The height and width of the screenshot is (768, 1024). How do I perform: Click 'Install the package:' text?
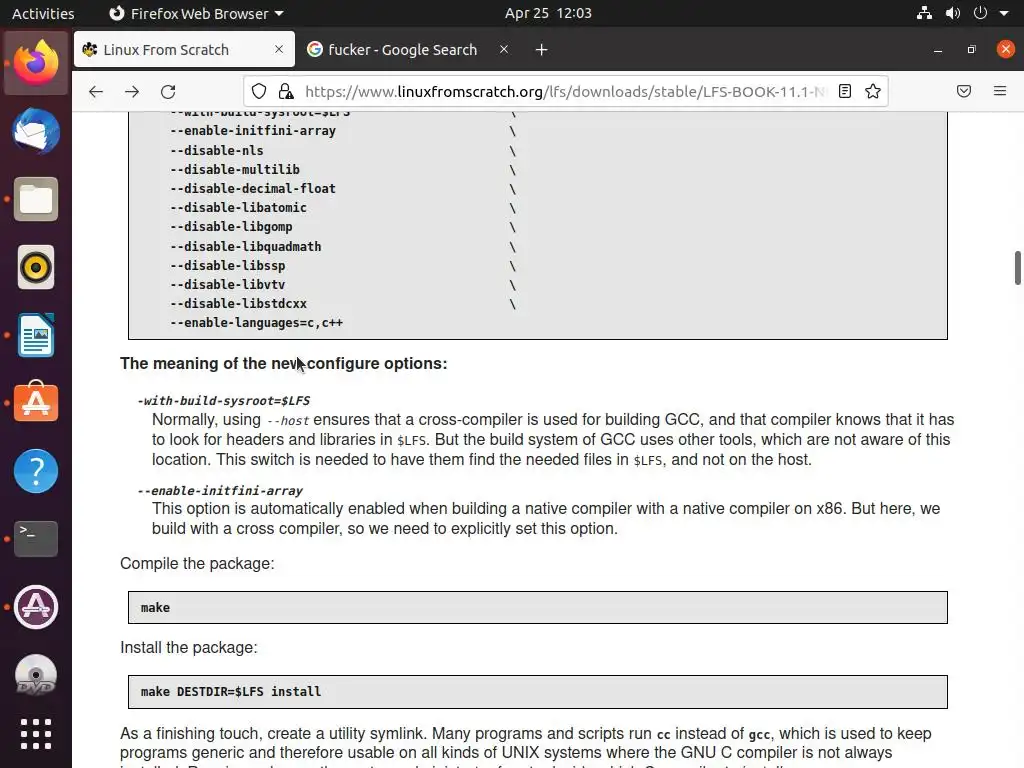189,647
